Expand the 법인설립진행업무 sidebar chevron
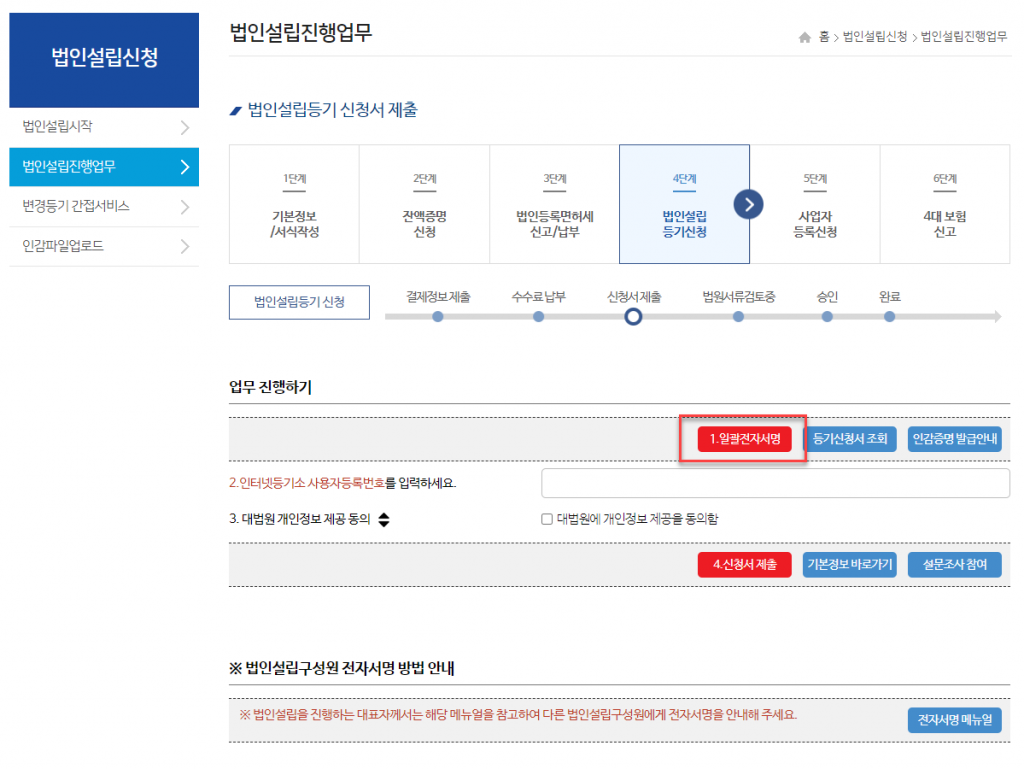1024x769 pixels. 185,167
